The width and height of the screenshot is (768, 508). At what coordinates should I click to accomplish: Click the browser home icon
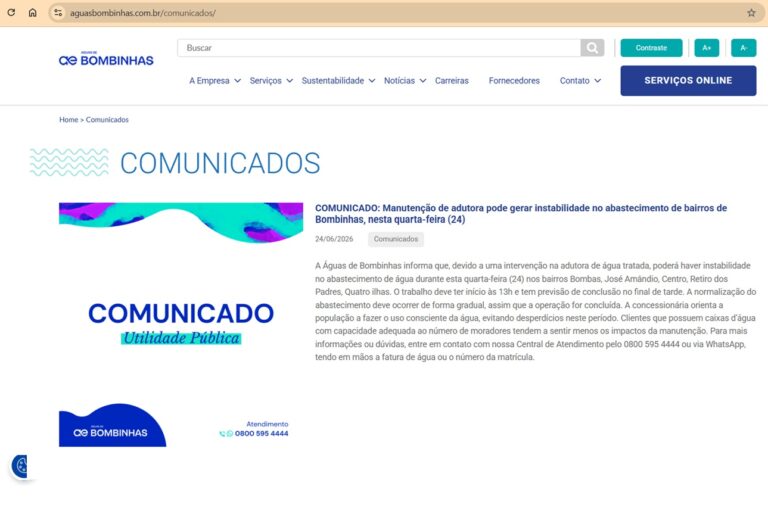click(32, 13)
